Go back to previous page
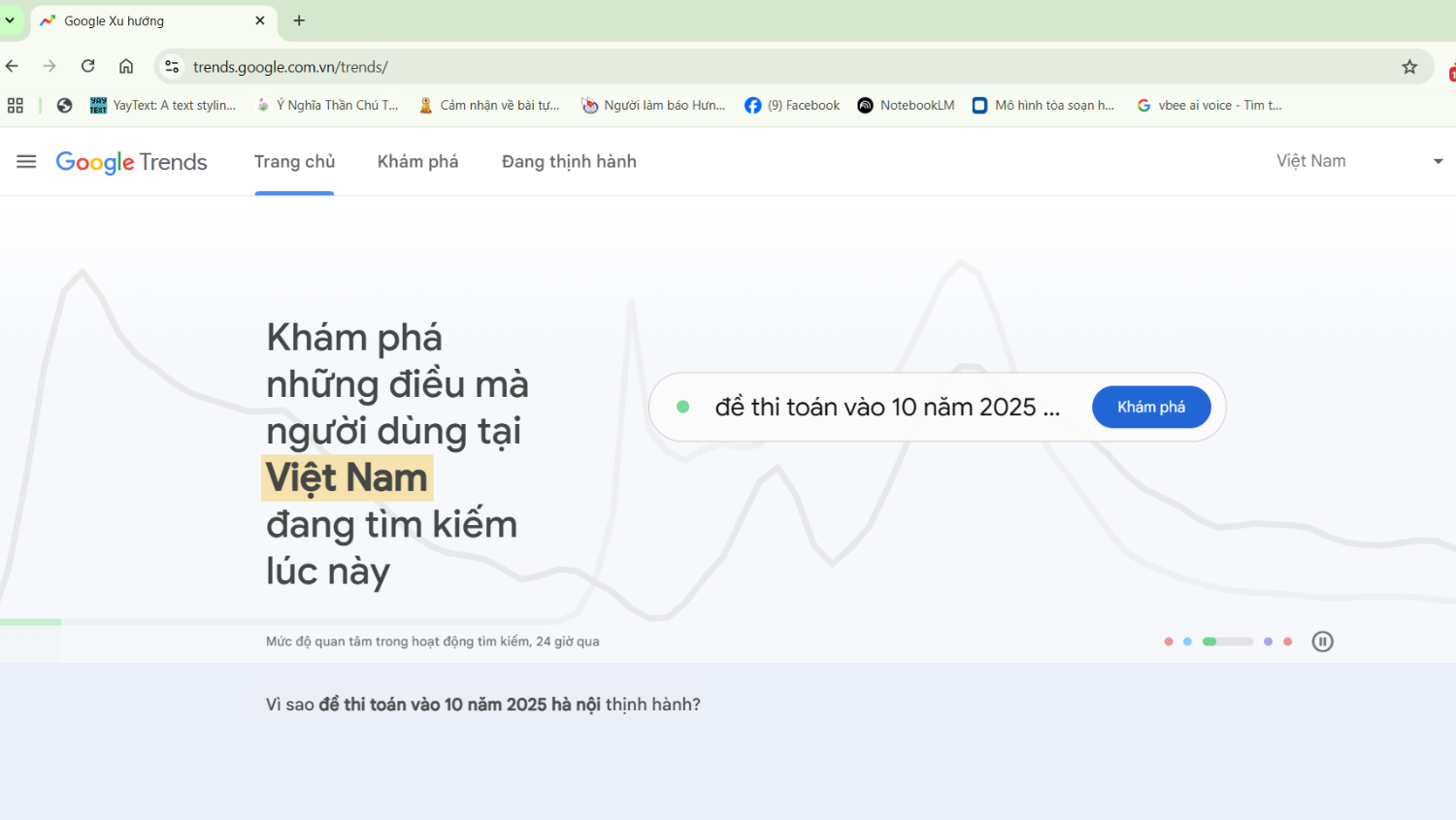 pyautogui.click(x=13, y=66)
